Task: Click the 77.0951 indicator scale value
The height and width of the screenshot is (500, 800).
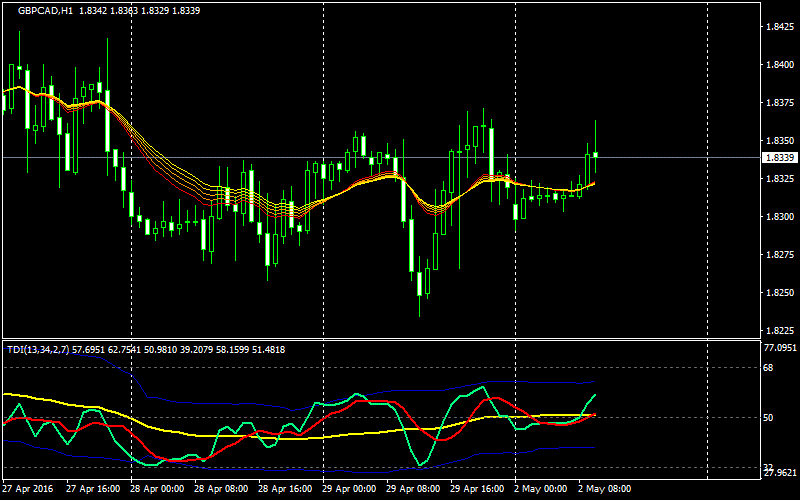Action: coord(781,348)
